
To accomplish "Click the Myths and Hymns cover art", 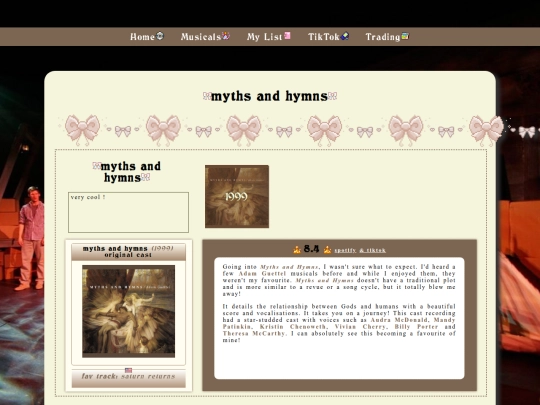I will coord(128,311).
